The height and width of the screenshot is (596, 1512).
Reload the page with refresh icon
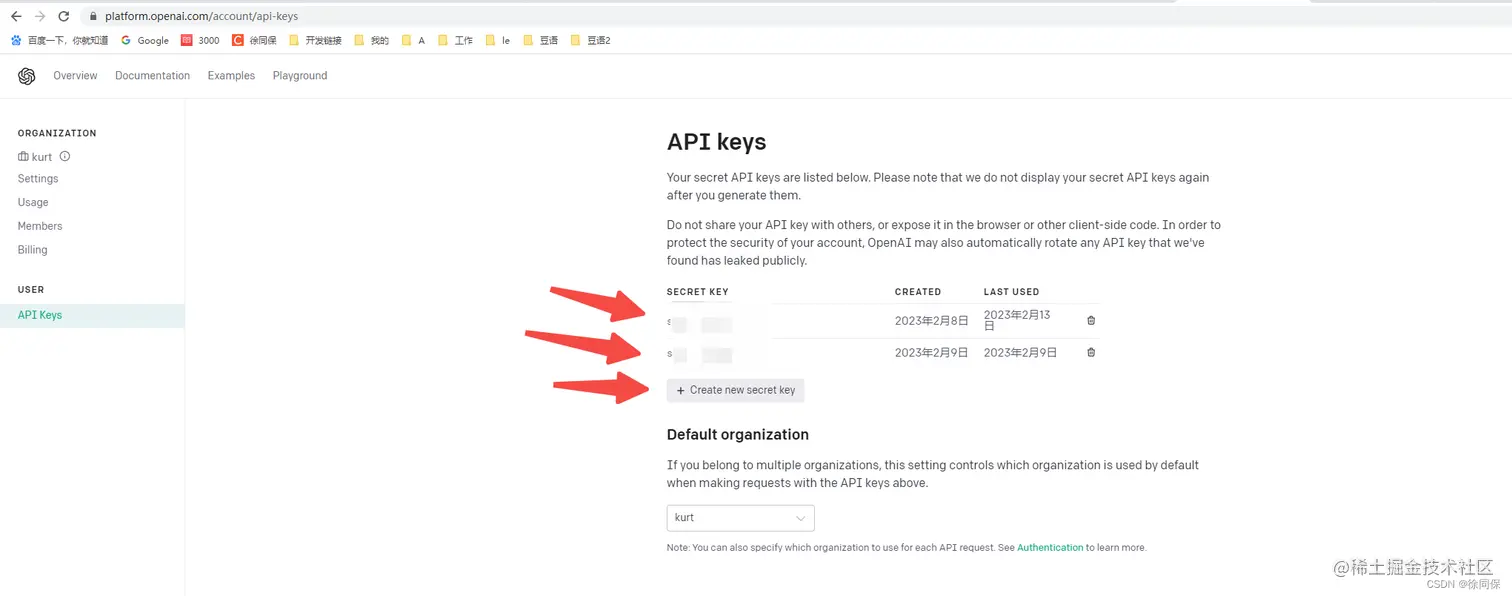pyautogui.click(x=64, y=16)
